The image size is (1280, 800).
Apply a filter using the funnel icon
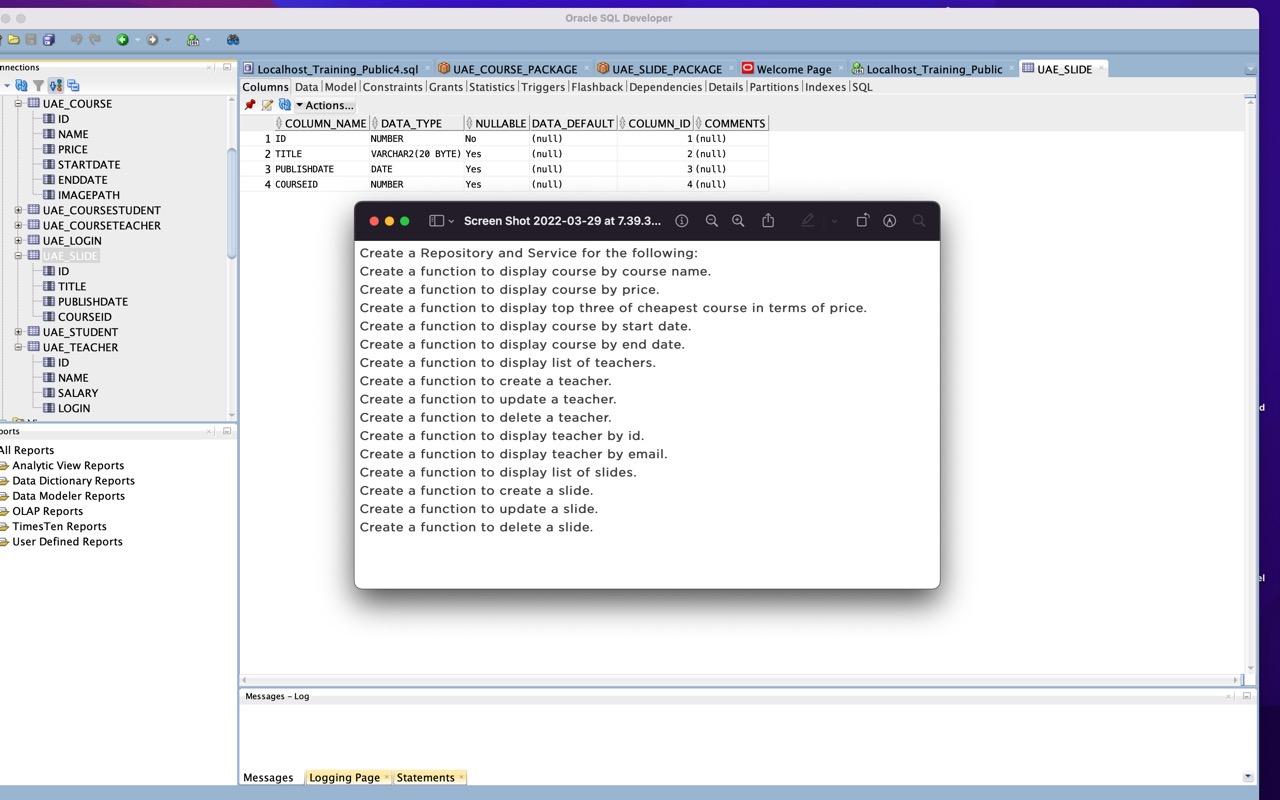[39, 85]
